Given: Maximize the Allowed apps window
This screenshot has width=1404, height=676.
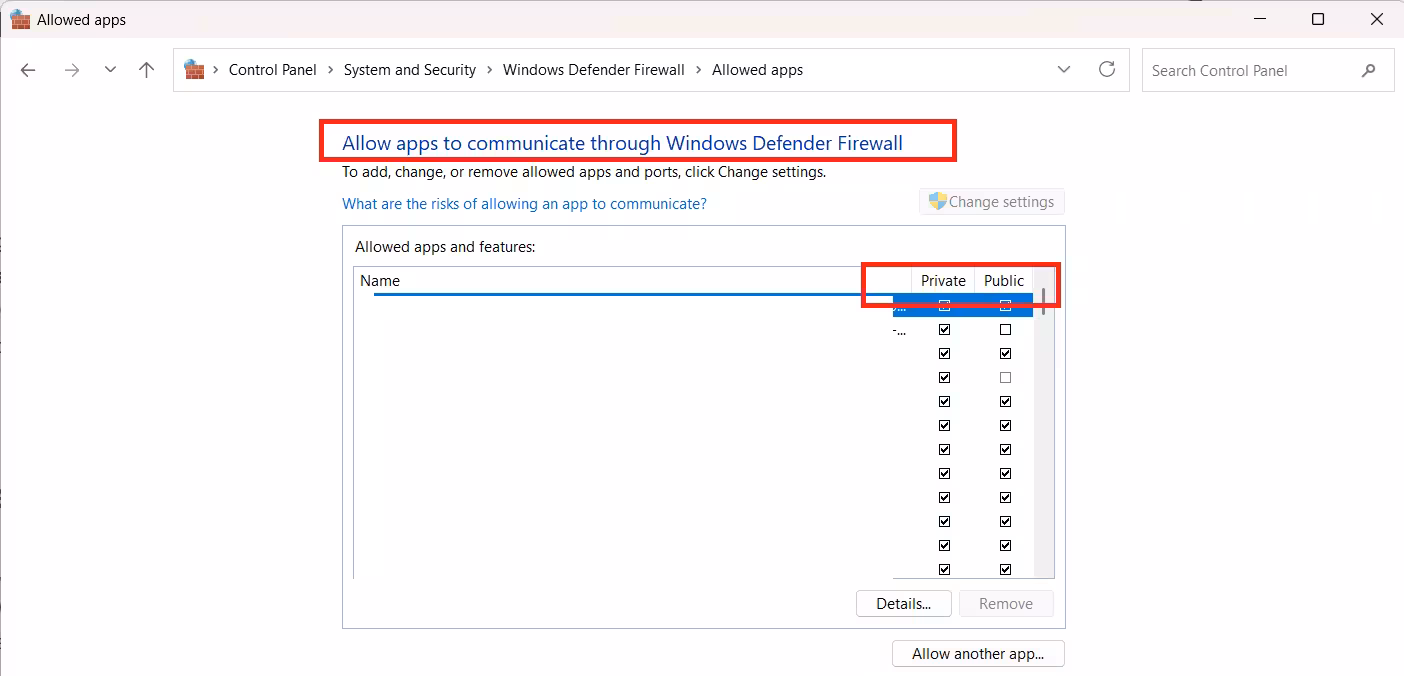Looking at the screenshot, I should (x=1318, y=19).
